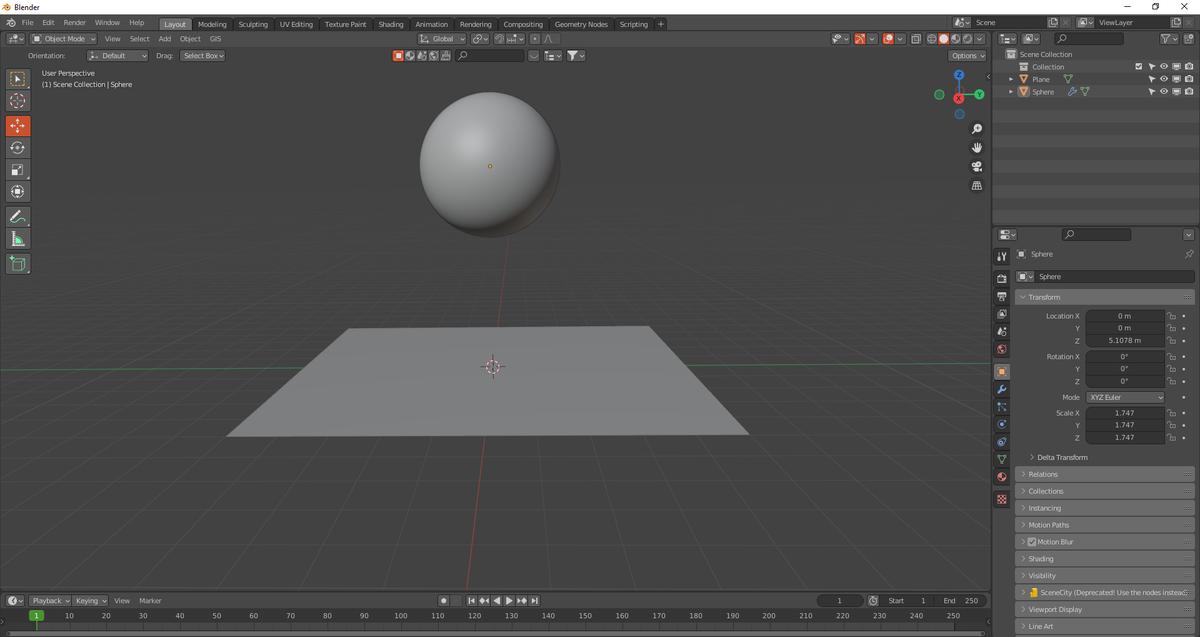The width and height of the screenshot is (1200, 637).
Task: Toggle snapping magnet in viewport header
Action: click(501, 39)
